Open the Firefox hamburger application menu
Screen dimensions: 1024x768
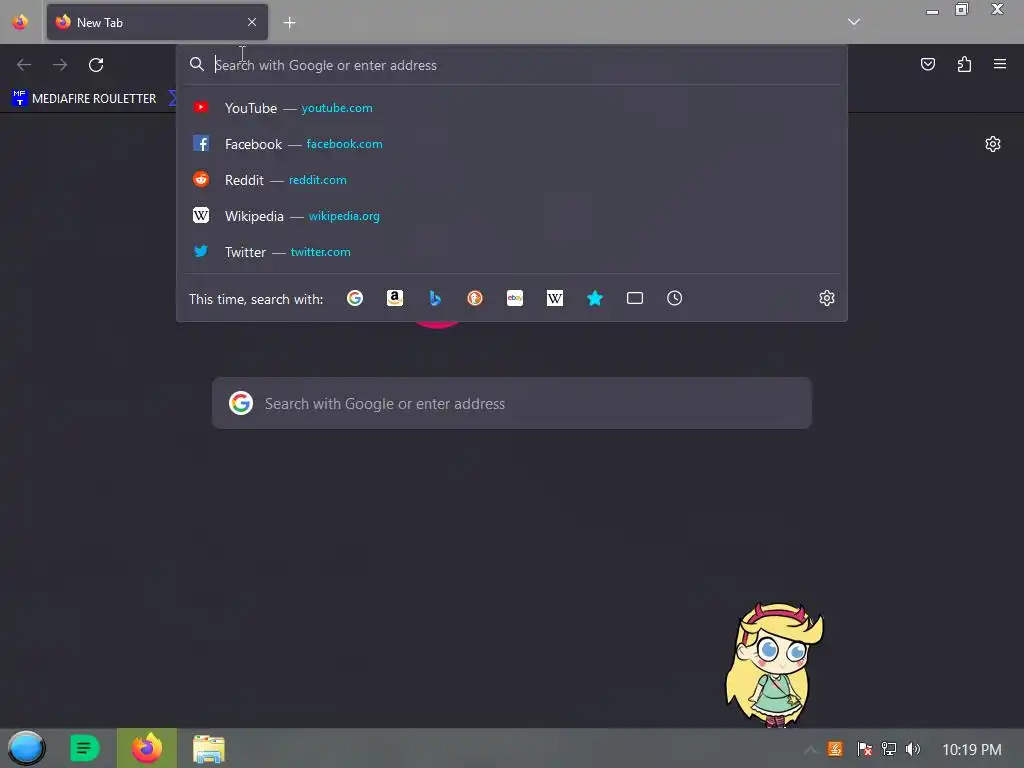point(1000,64)
